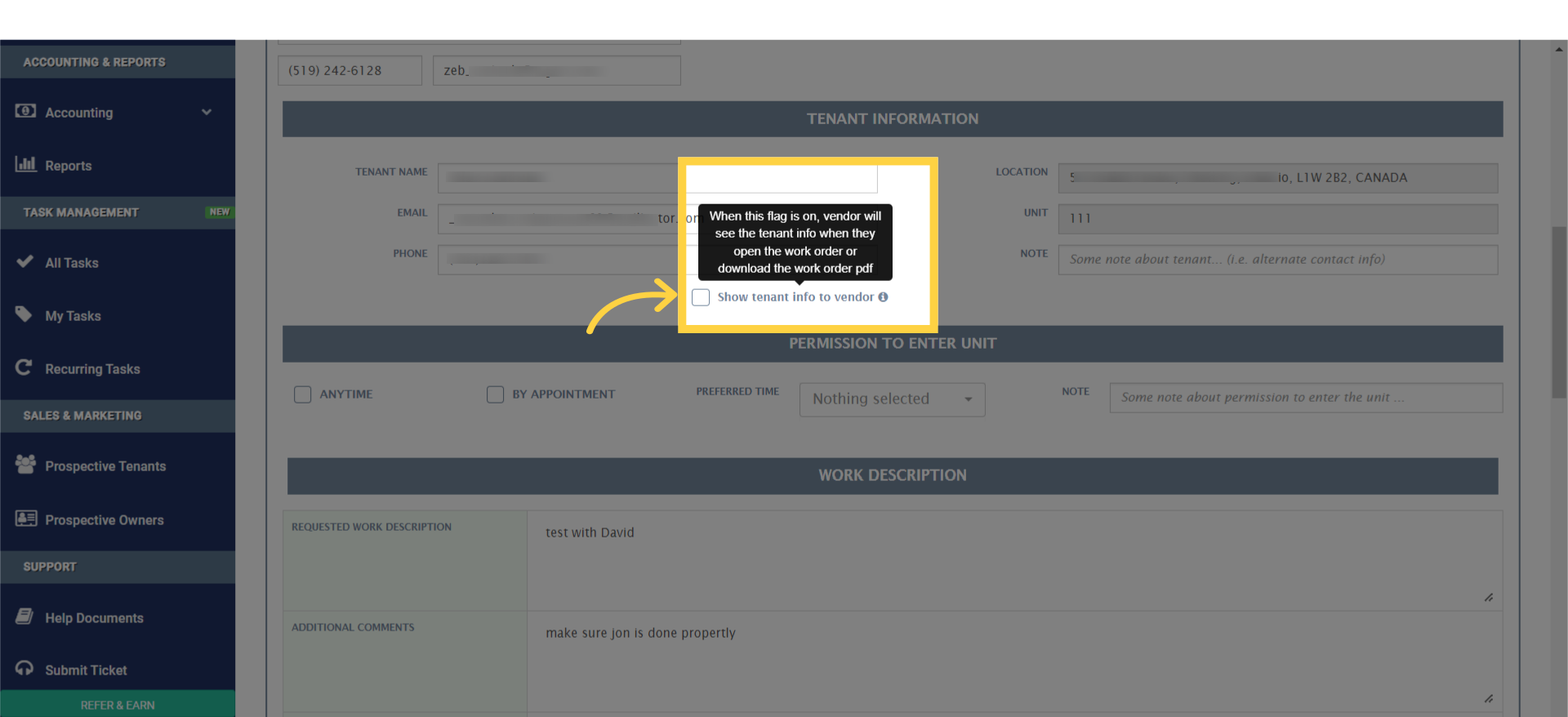
Task: Click the TASK MANAGEMENT sidebar heading
Action: click(x=81, y=212)
